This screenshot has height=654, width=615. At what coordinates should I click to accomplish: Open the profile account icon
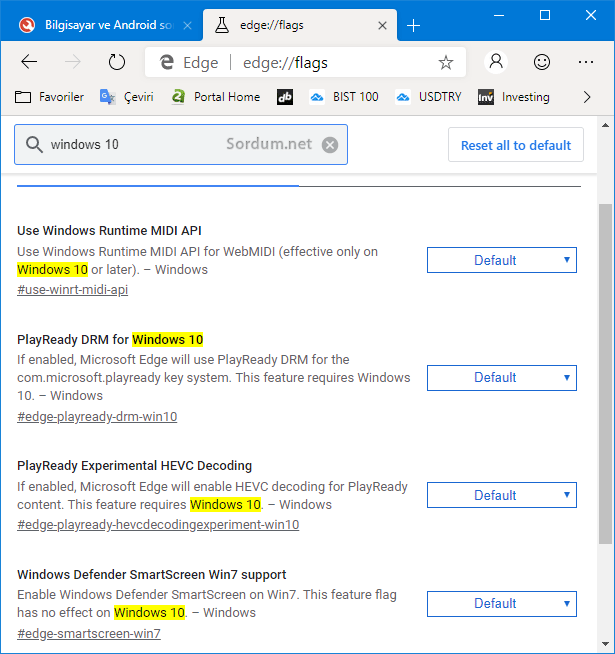click(496, 62)
